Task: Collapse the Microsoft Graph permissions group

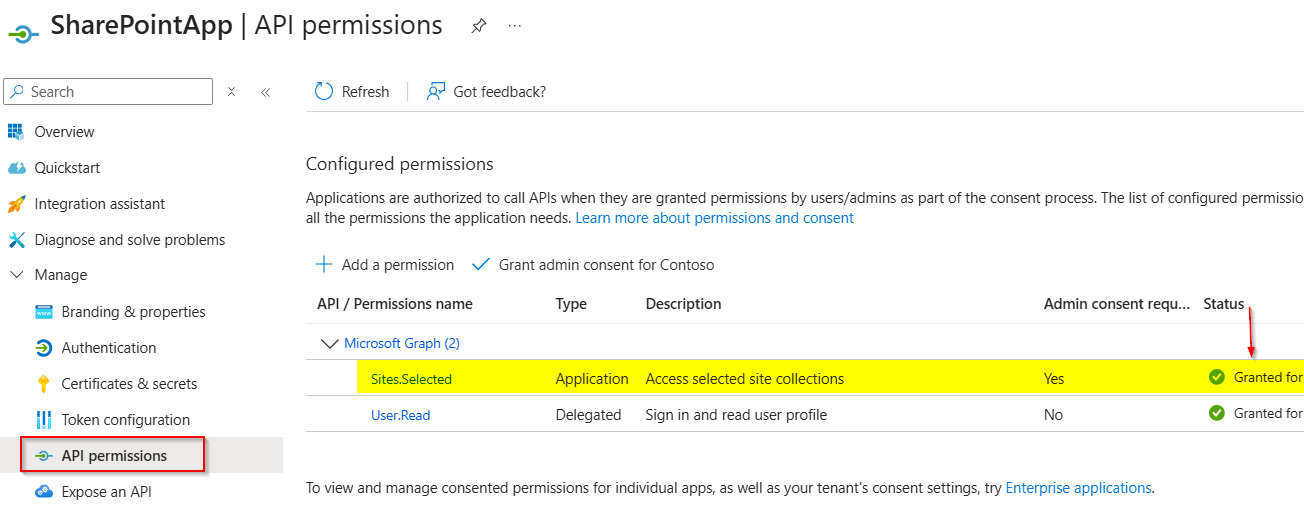Action: (x=329, y=343)
